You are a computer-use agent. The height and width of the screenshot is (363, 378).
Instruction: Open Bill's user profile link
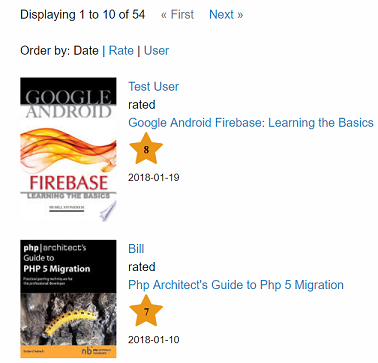136,249
